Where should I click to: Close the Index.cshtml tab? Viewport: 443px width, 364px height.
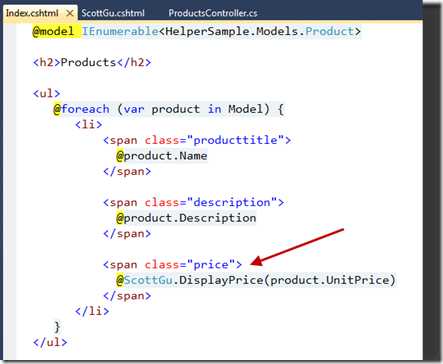point(70,13)
